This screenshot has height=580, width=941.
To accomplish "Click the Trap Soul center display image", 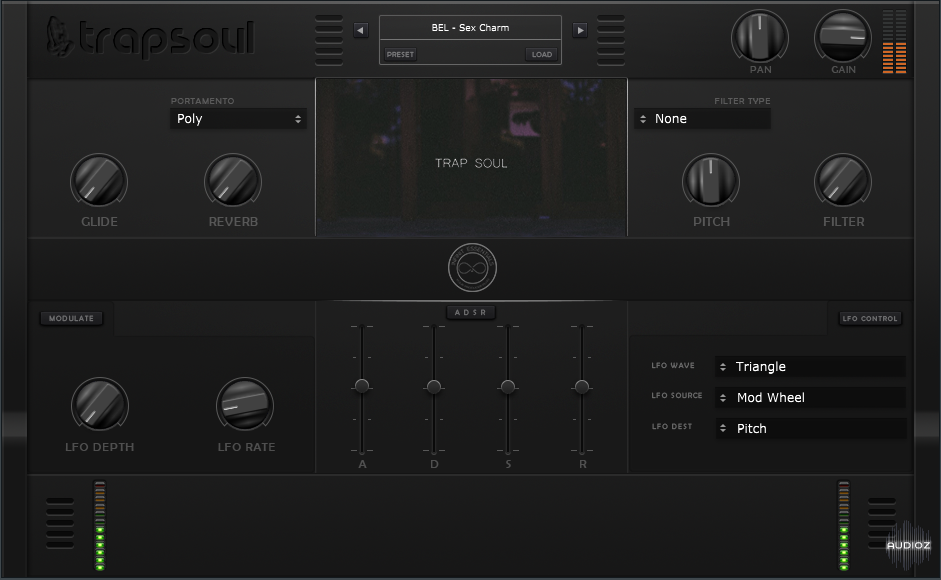I will click(x=471, y=157).
